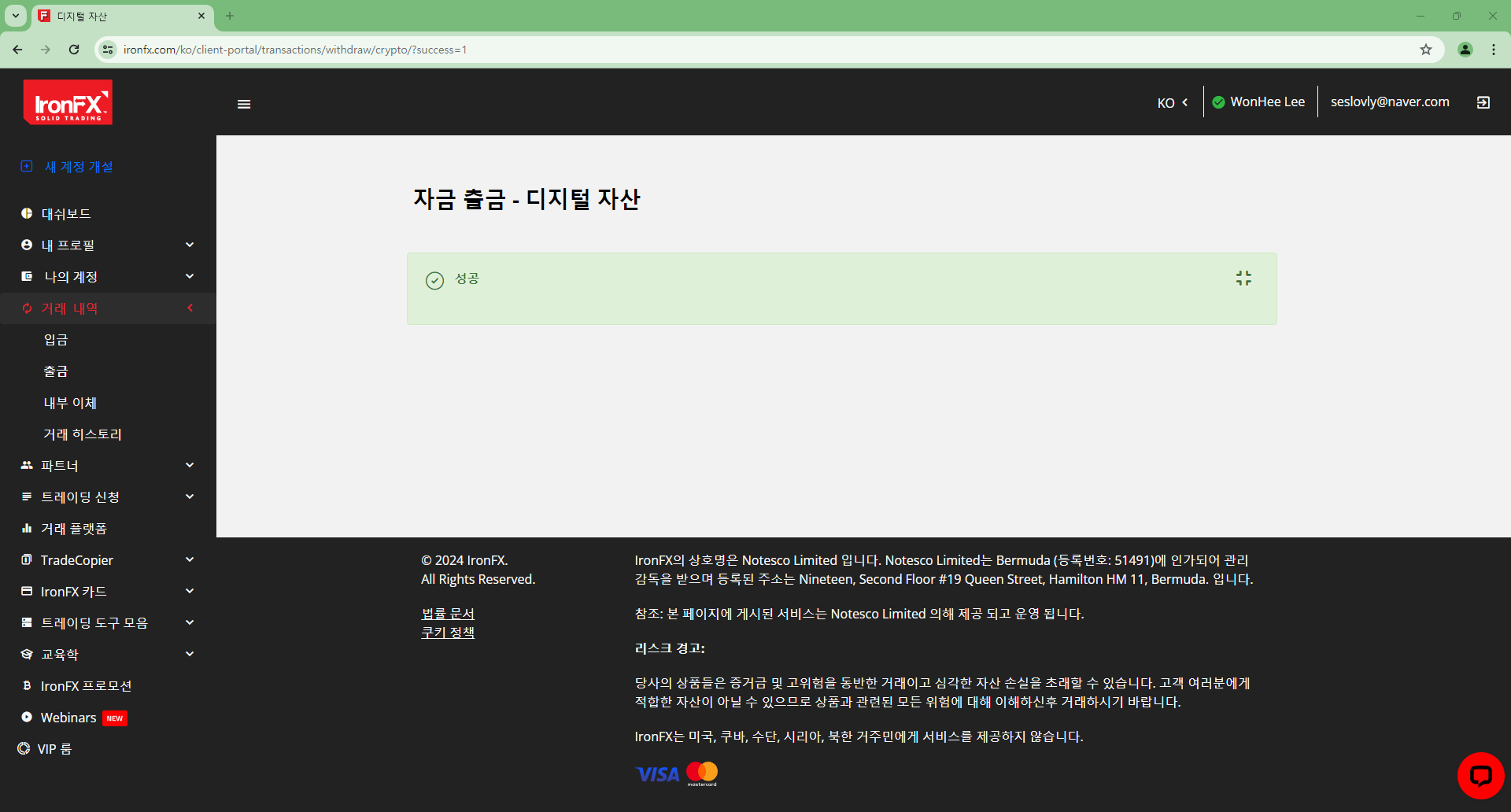Open the 법률 문서 link
Screen dimensions: 1511x812
pos(447,613)
